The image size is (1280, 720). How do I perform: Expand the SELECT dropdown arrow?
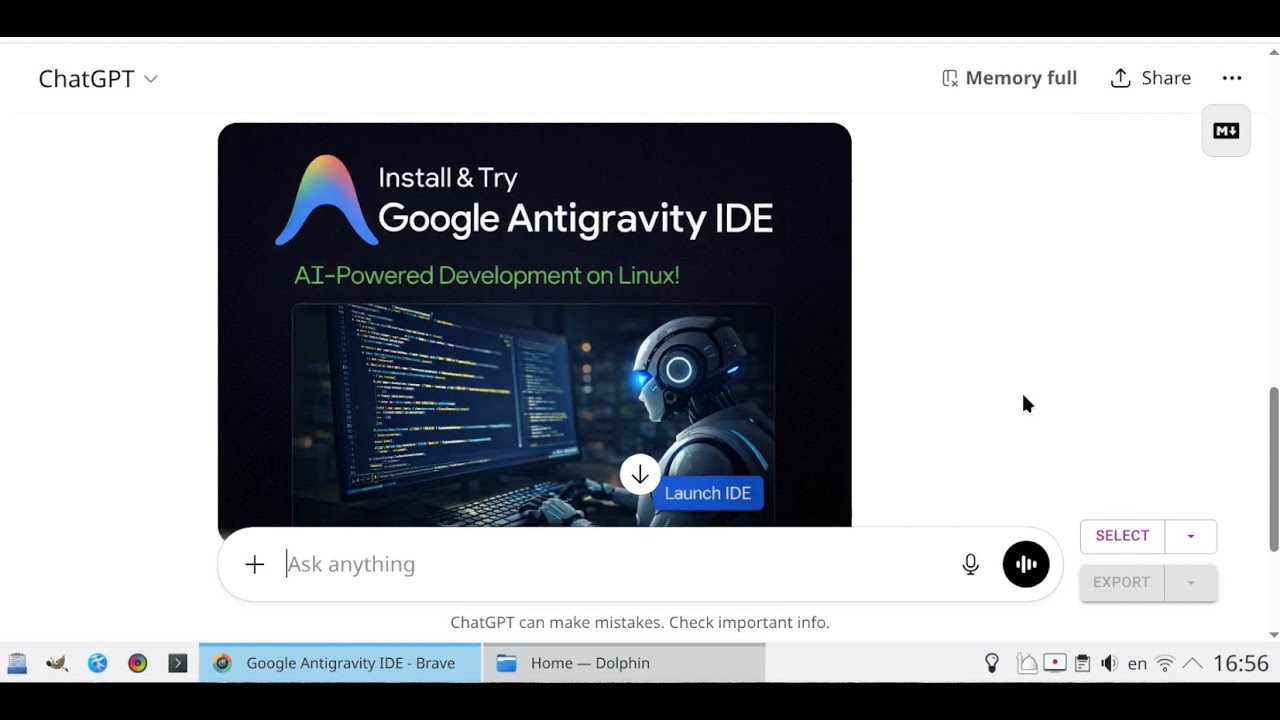(1191, 536)
